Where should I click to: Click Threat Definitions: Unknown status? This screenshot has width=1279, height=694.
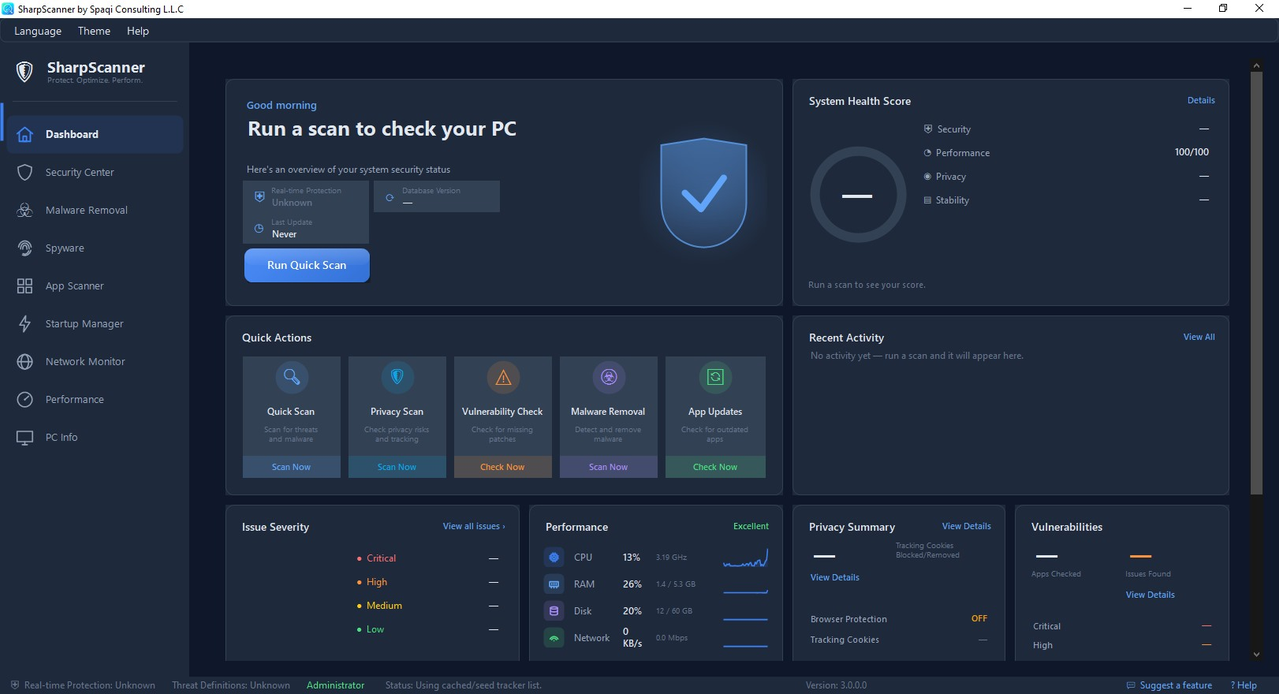coord(231,685)
